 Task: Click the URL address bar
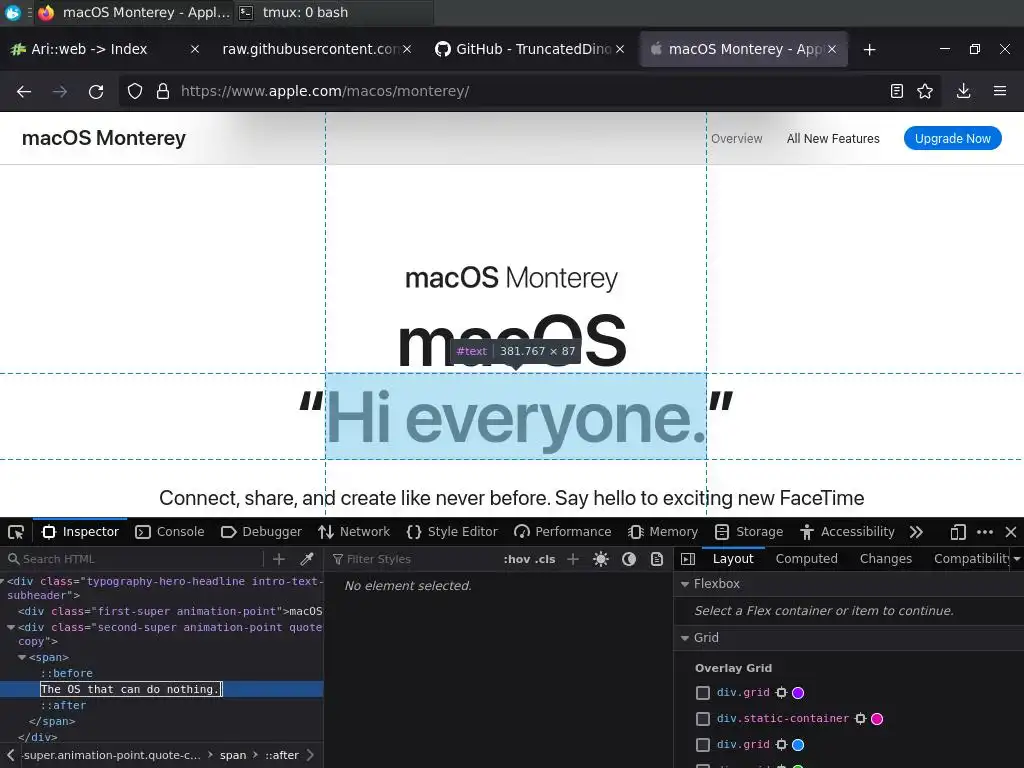(x=529, y=91)
